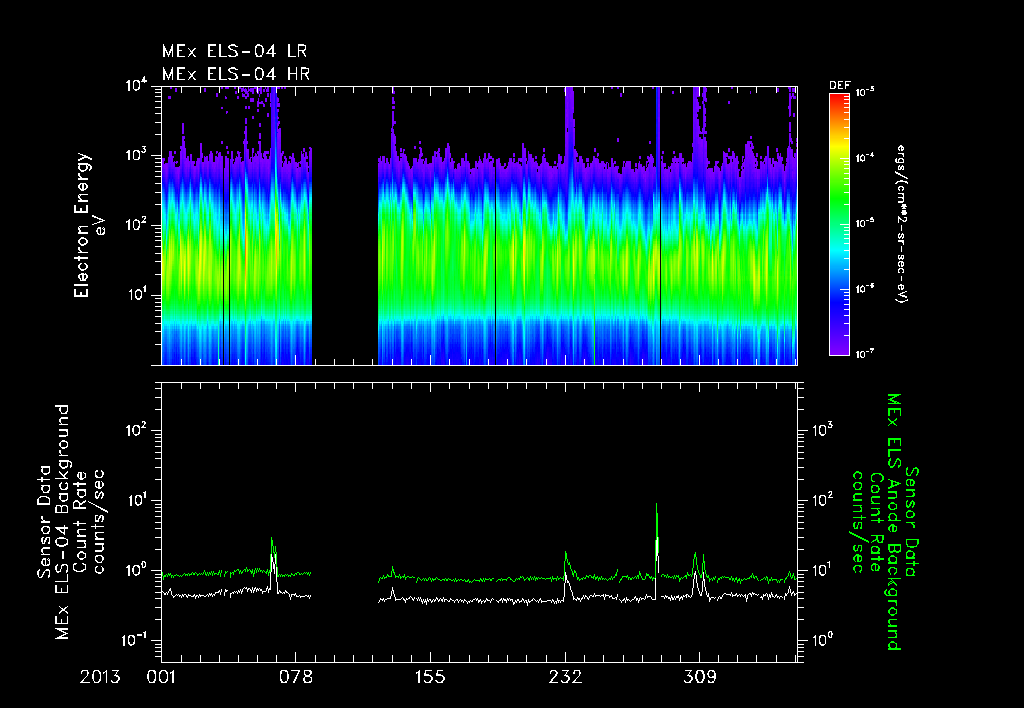Click the '155' day tick label
The height and width of the screenshot is (708, 1024).
click(x=430, y=677)
